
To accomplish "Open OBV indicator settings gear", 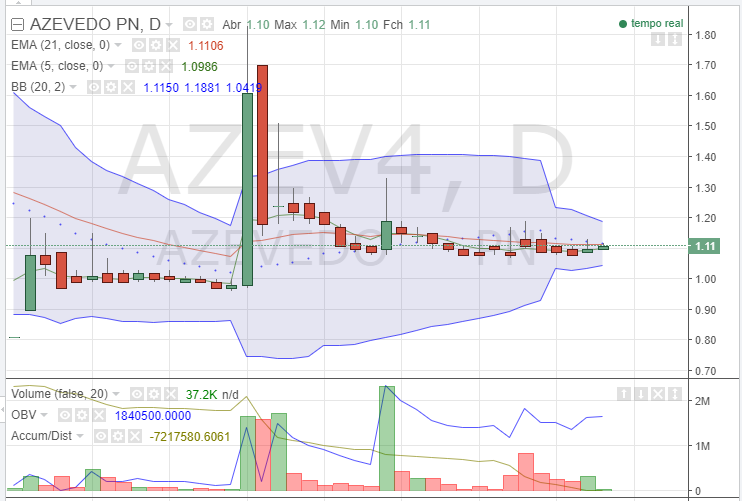I will 82,415.
